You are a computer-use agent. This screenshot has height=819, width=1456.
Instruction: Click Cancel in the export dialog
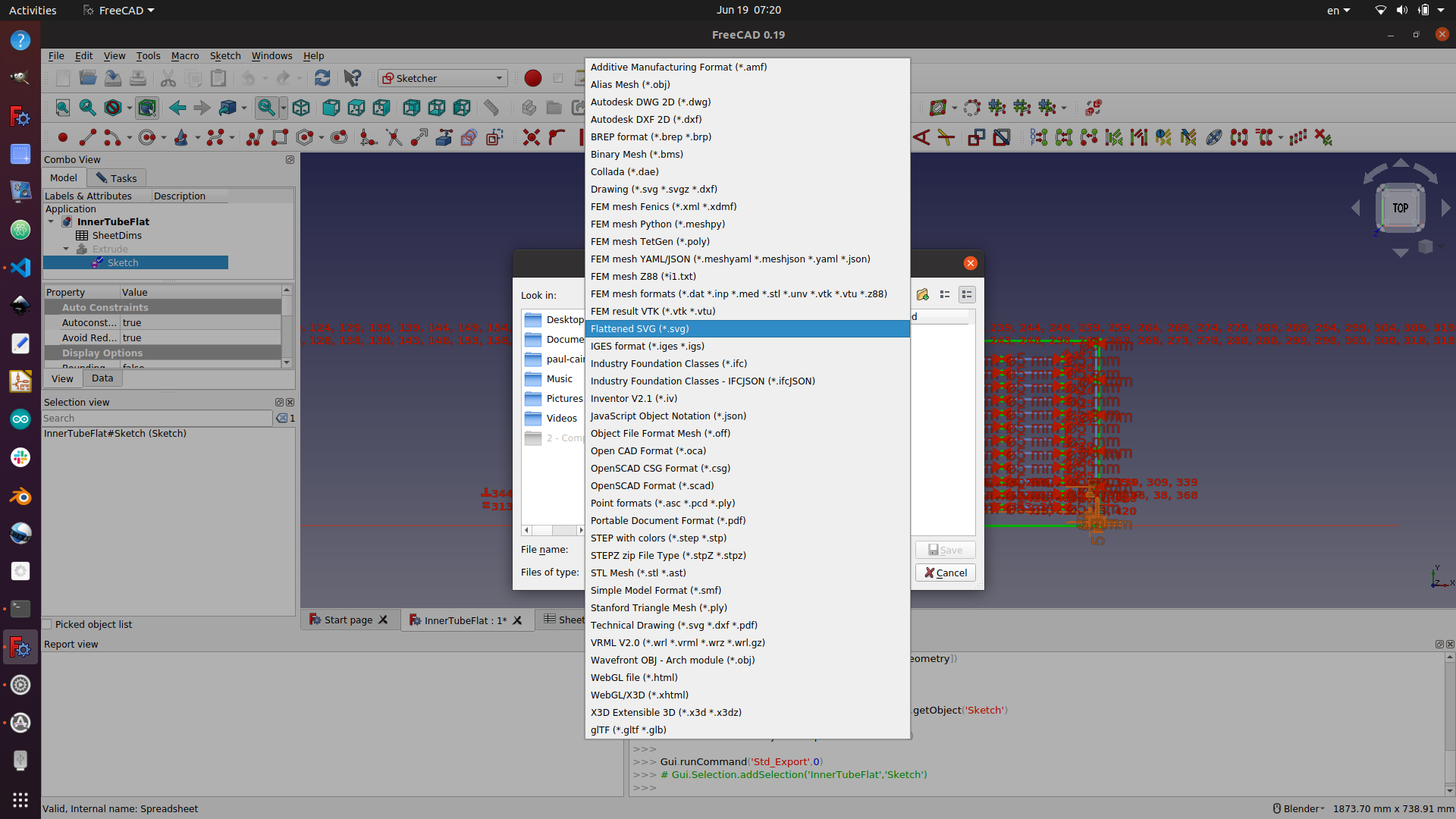tap(945, 573)
